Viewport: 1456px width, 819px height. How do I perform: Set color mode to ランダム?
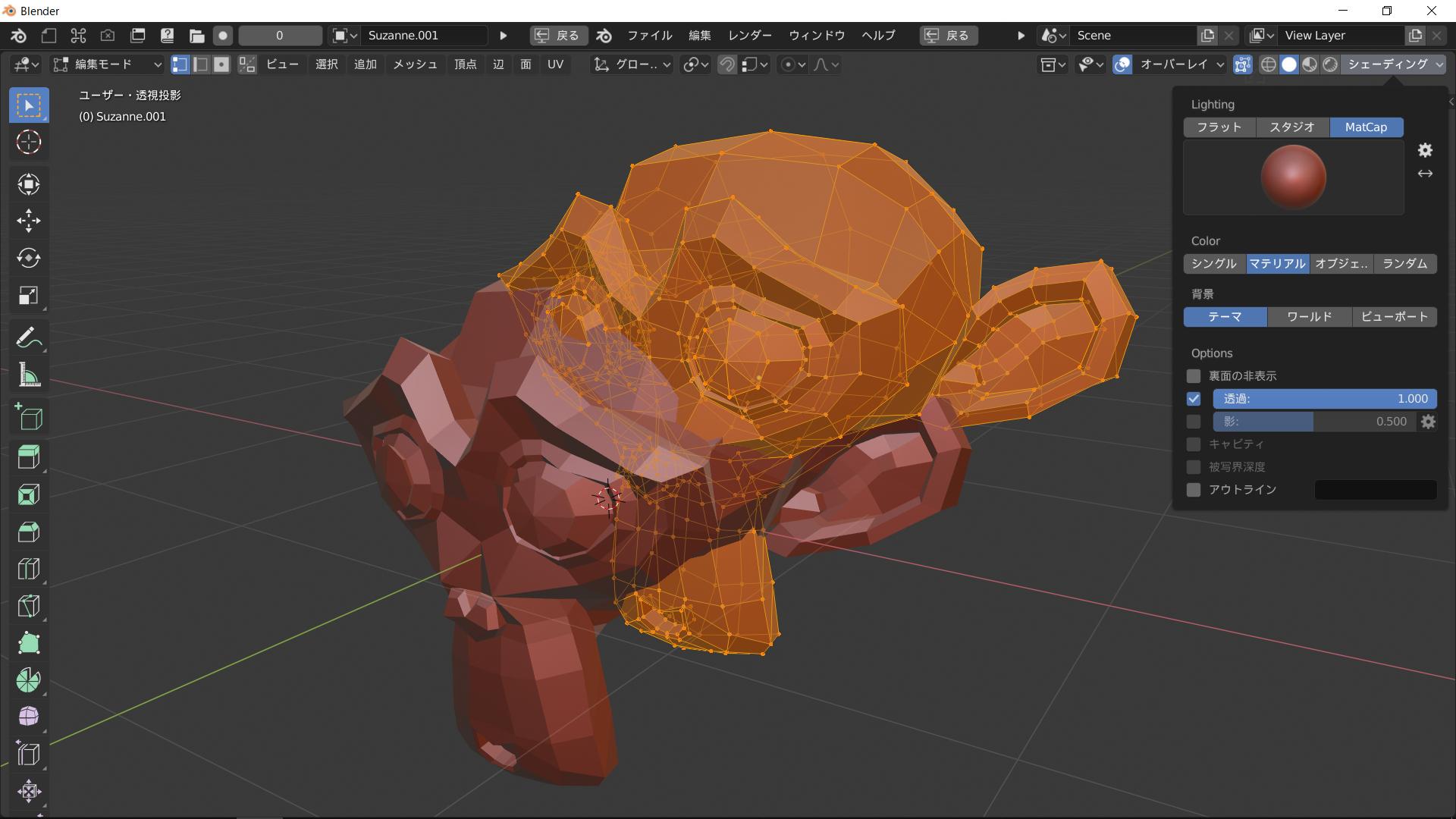point(1404,264)
